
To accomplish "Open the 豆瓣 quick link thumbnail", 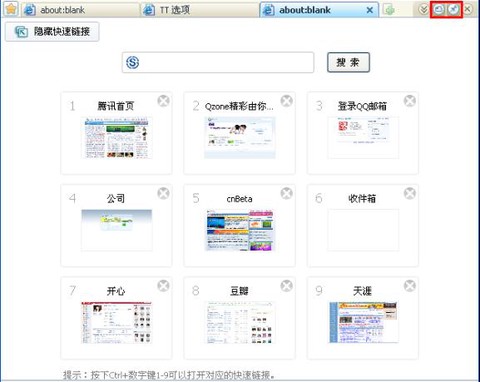I will [240, 322].
